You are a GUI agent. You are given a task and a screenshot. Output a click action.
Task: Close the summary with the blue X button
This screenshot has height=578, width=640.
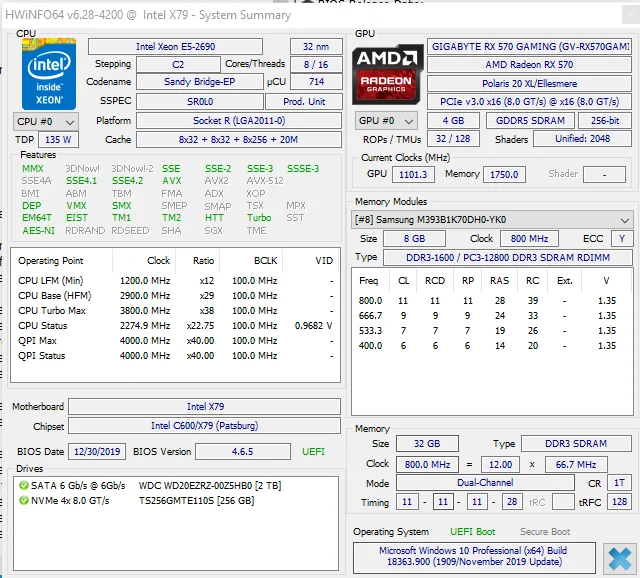pos(619,558)
